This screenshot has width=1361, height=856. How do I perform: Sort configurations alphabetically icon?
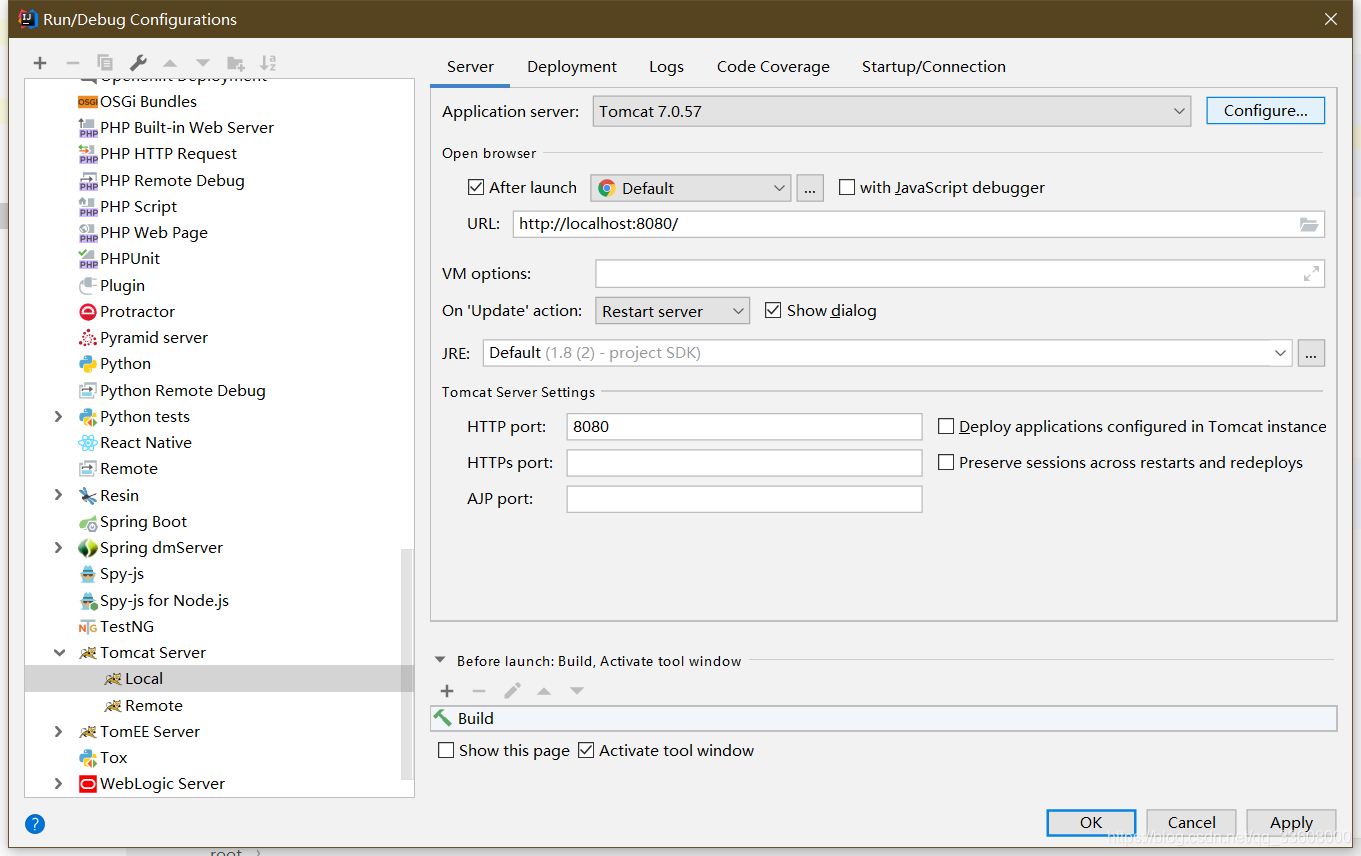click(x=268, y=63)
